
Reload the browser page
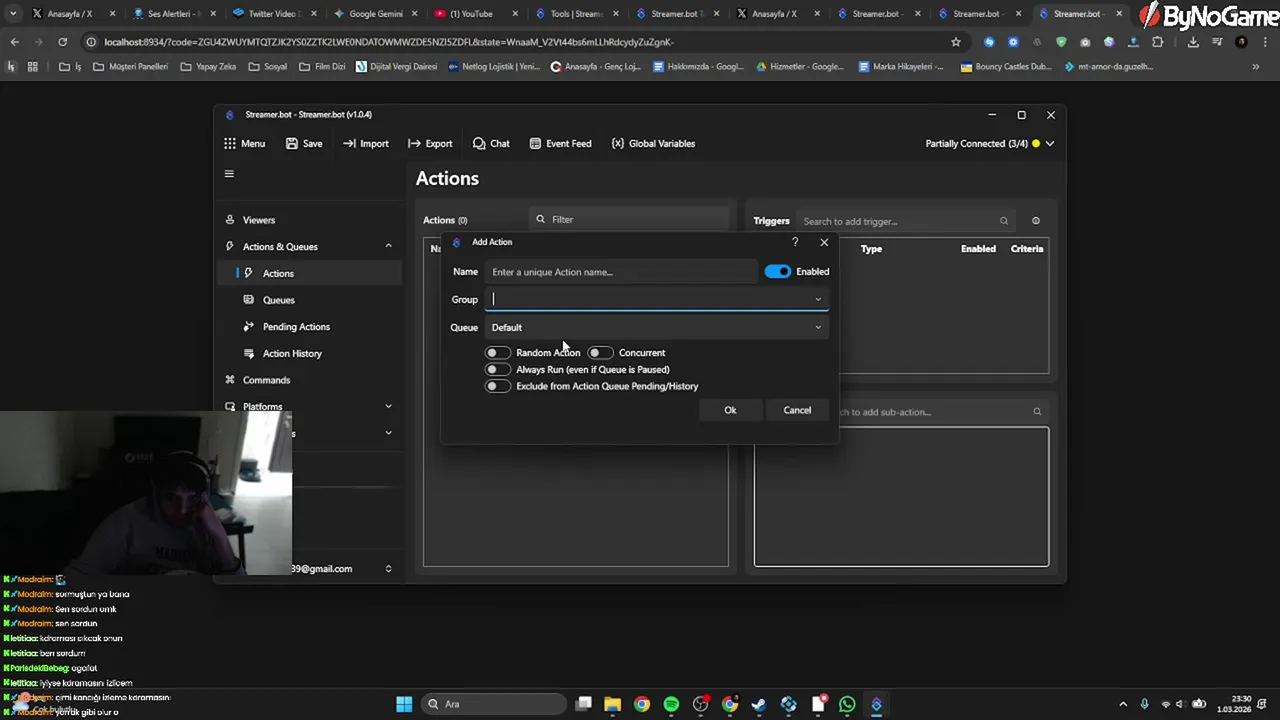(62, 42)
